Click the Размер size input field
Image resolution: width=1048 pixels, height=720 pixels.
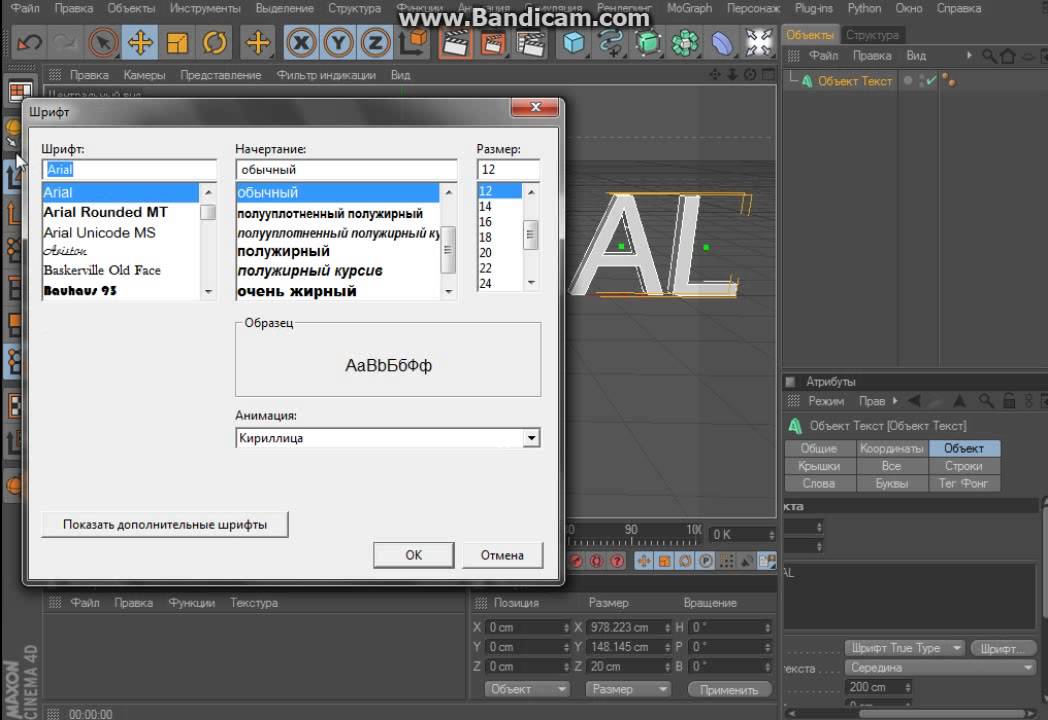[x=508, y=169]
